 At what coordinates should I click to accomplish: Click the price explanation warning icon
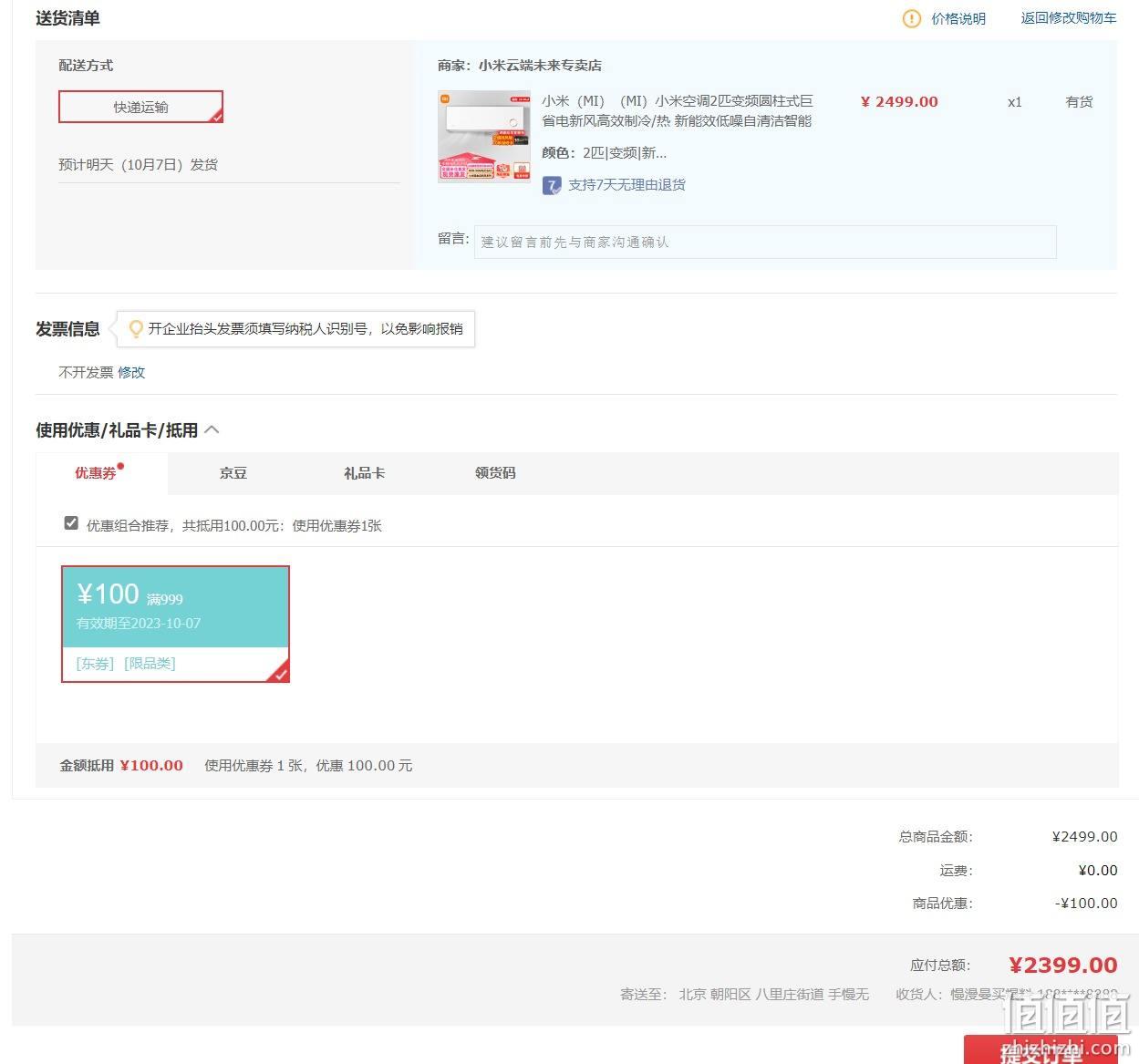tap(911, 18)
